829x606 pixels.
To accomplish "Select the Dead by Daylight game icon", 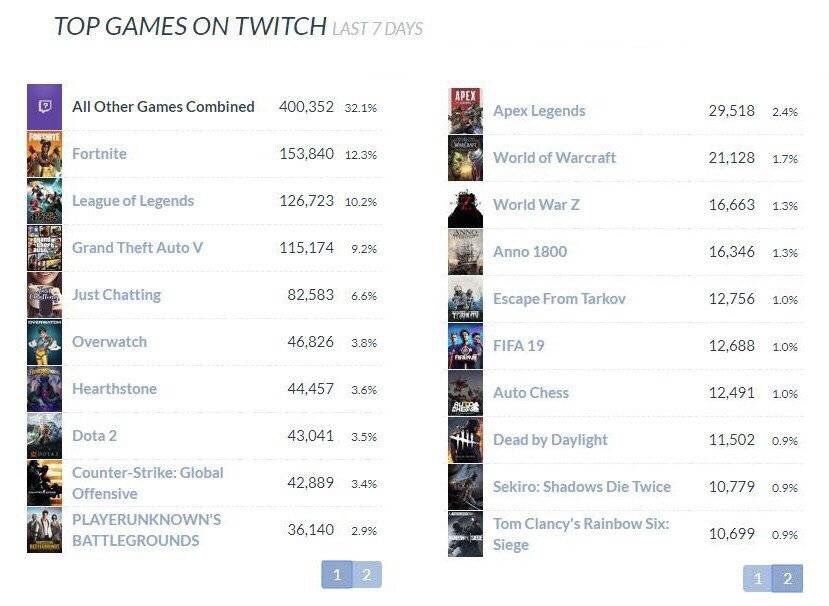I will pyautogui.click(x=465, y=440).
